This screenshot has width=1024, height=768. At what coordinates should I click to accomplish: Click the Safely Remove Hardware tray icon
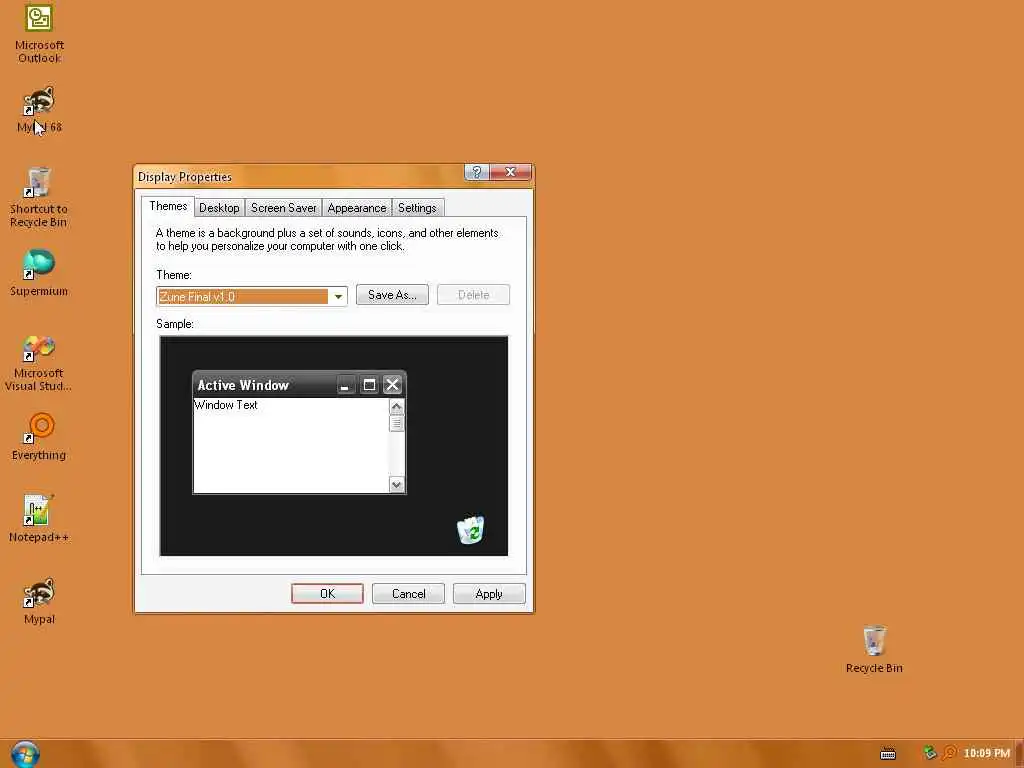[x=929, y=753]
